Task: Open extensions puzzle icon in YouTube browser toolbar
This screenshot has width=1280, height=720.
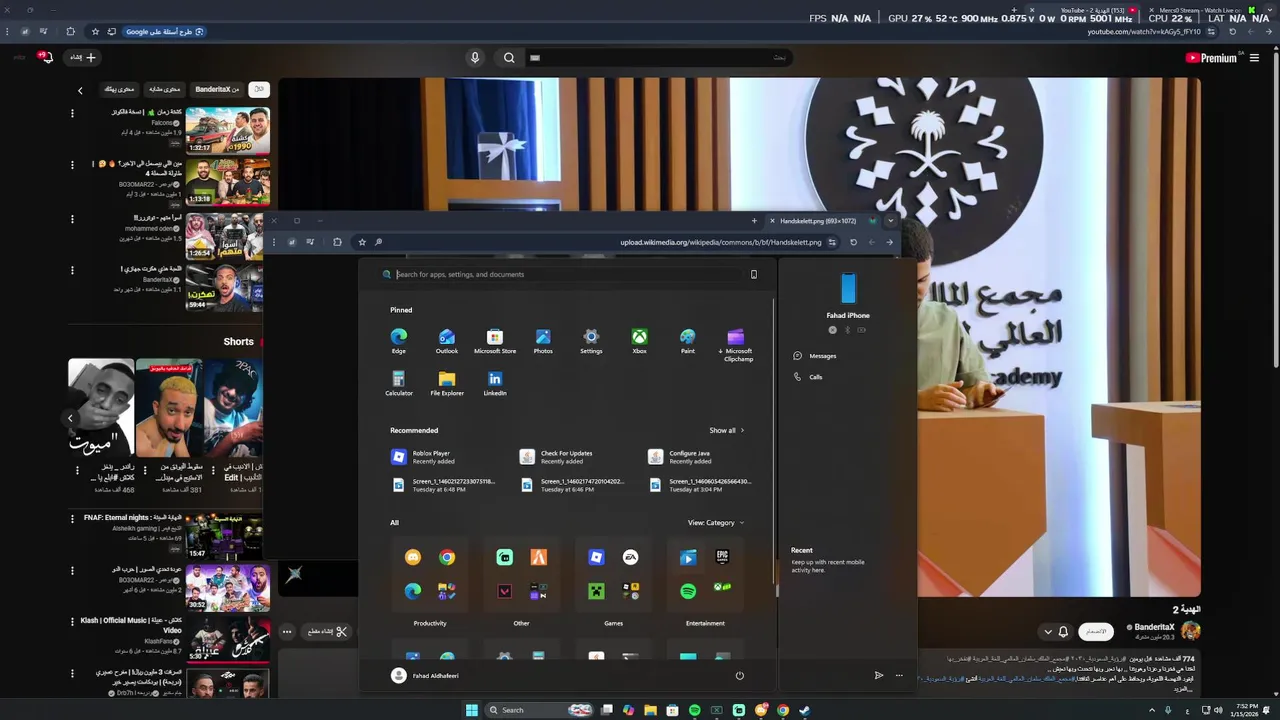Action: coord(70,32)
